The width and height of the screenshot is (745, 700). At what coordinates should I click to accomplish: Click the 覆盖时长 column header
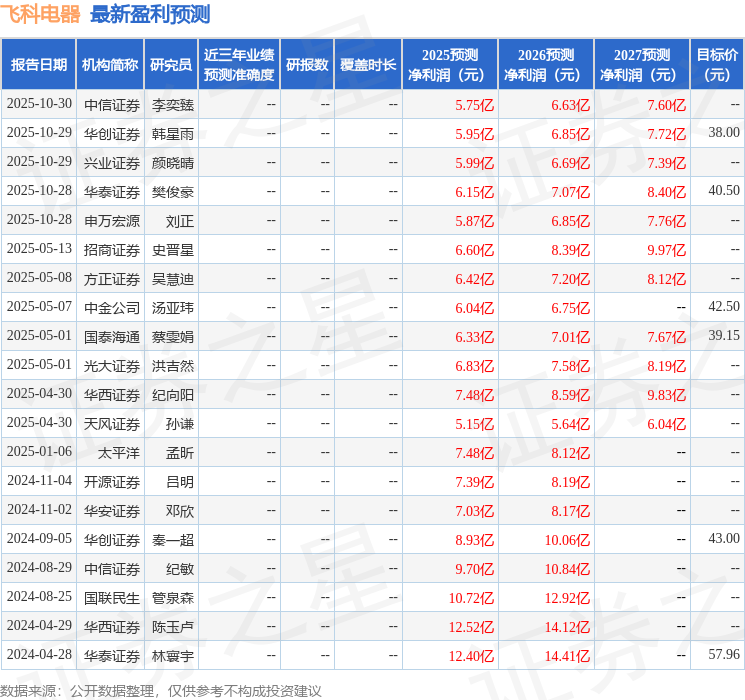(x=368, y=65)
